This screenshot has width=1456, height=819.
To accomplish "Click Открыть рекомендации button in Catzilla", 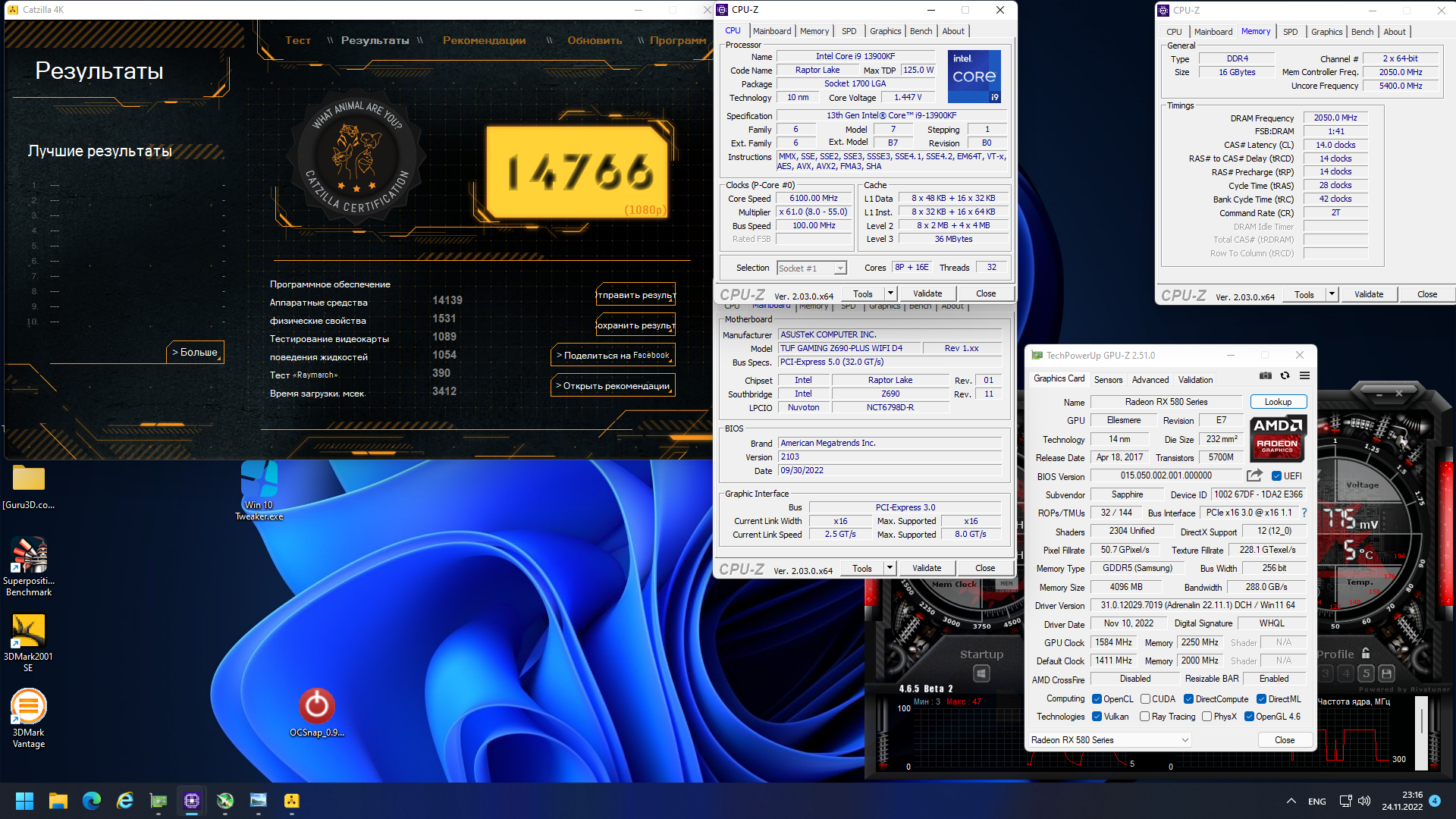I will [x=613, y=385].
